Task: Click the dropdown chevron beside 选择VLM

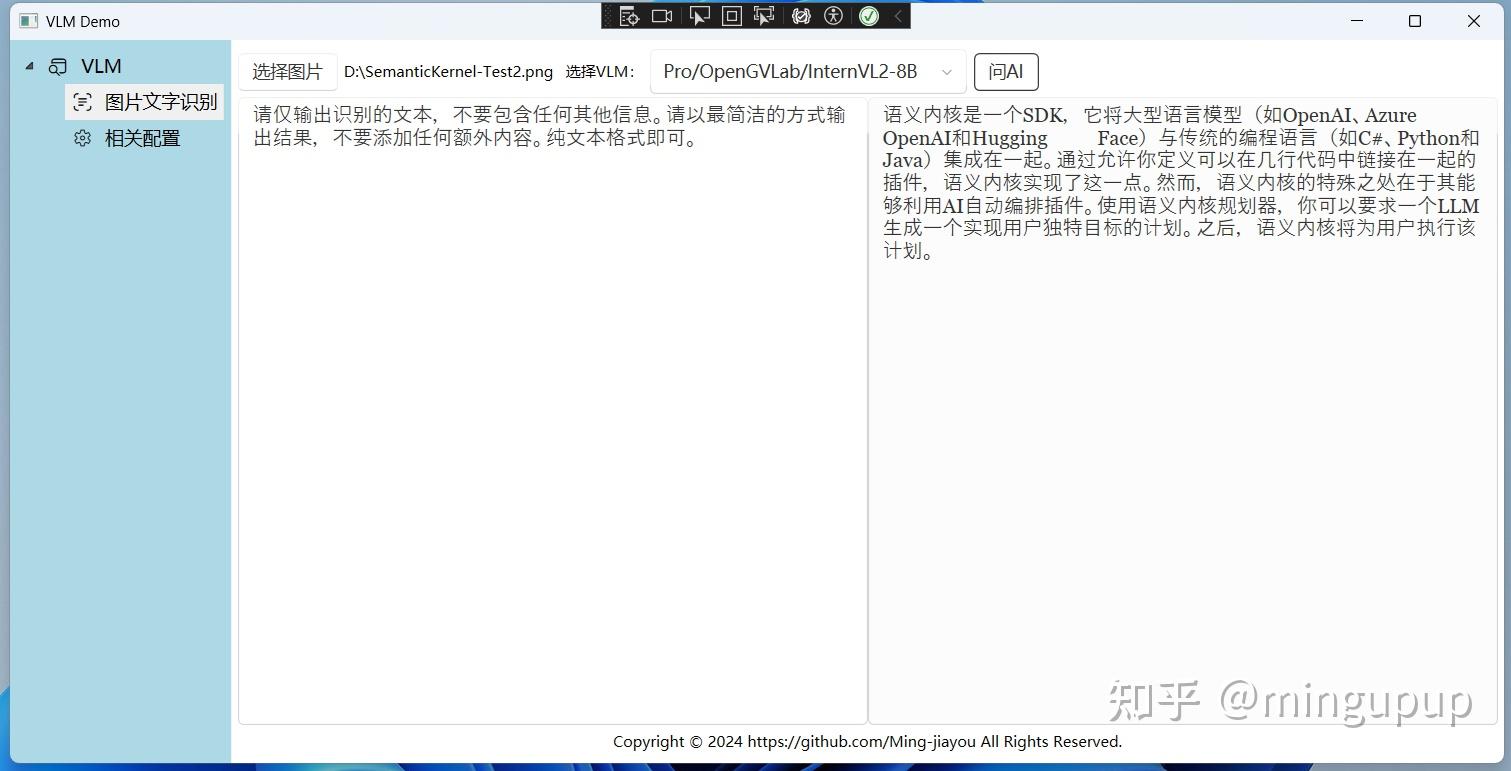Action: coord(946,71)
